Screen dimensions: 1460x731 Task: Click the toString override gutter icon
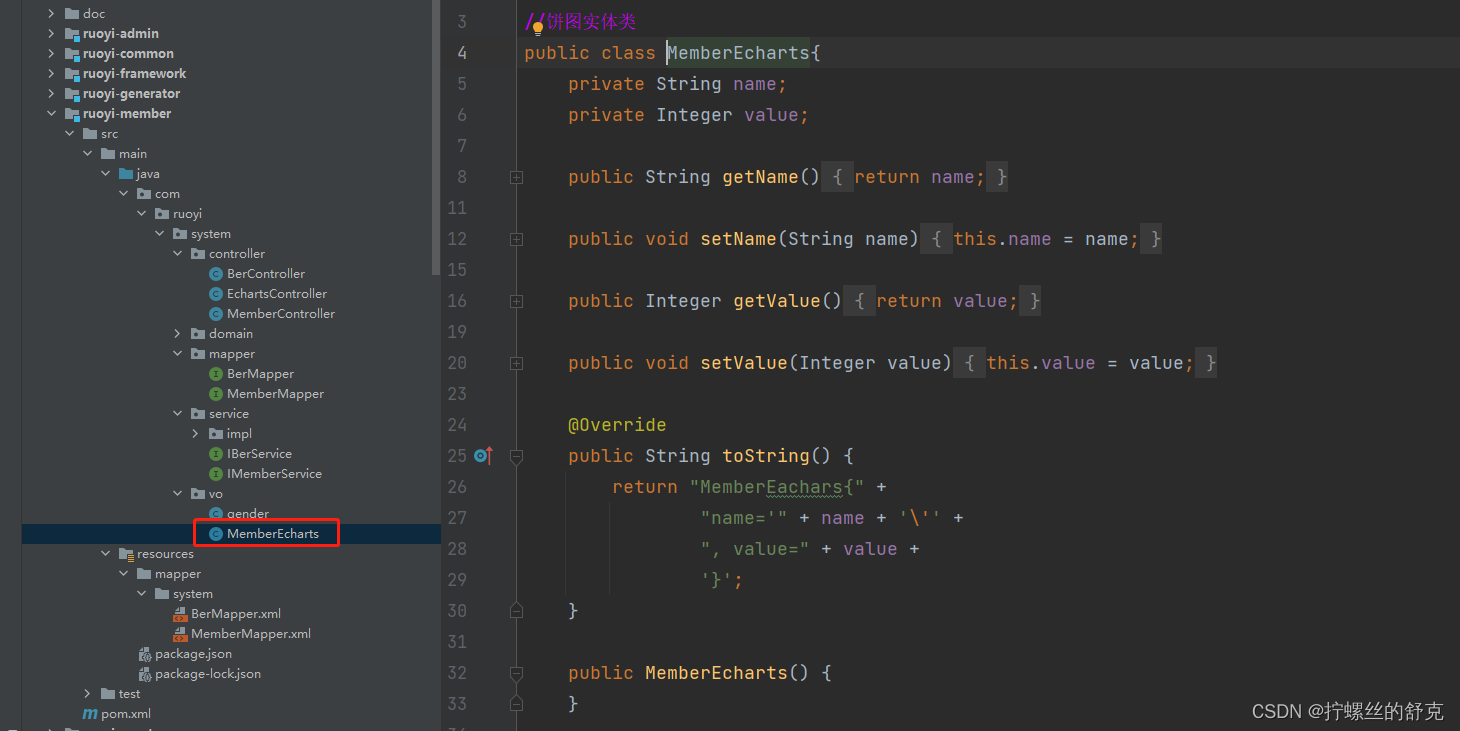coord(483,456)
